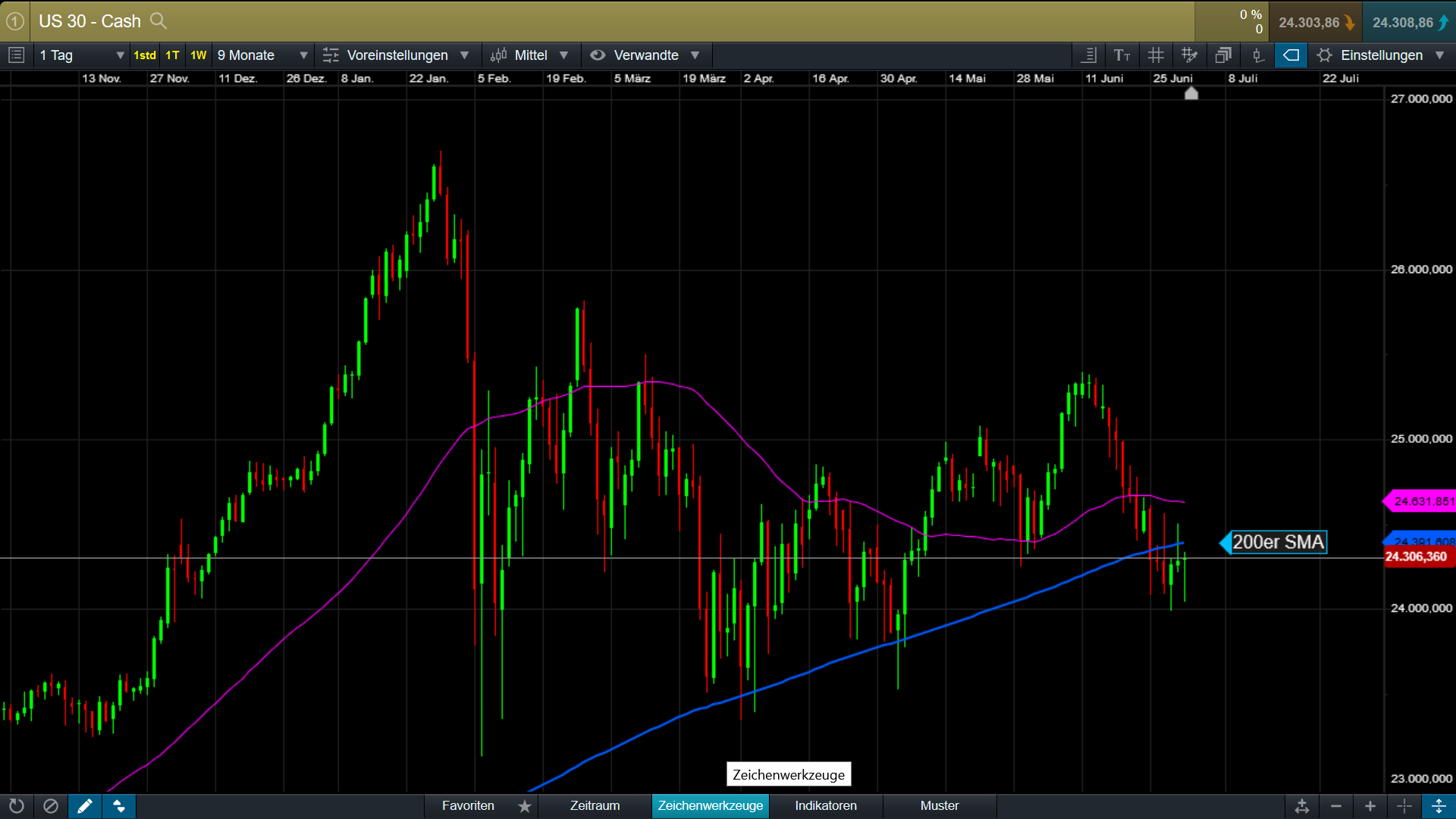
Task: Expand the 9 Monate range dropdown
Action: (262, 55)
